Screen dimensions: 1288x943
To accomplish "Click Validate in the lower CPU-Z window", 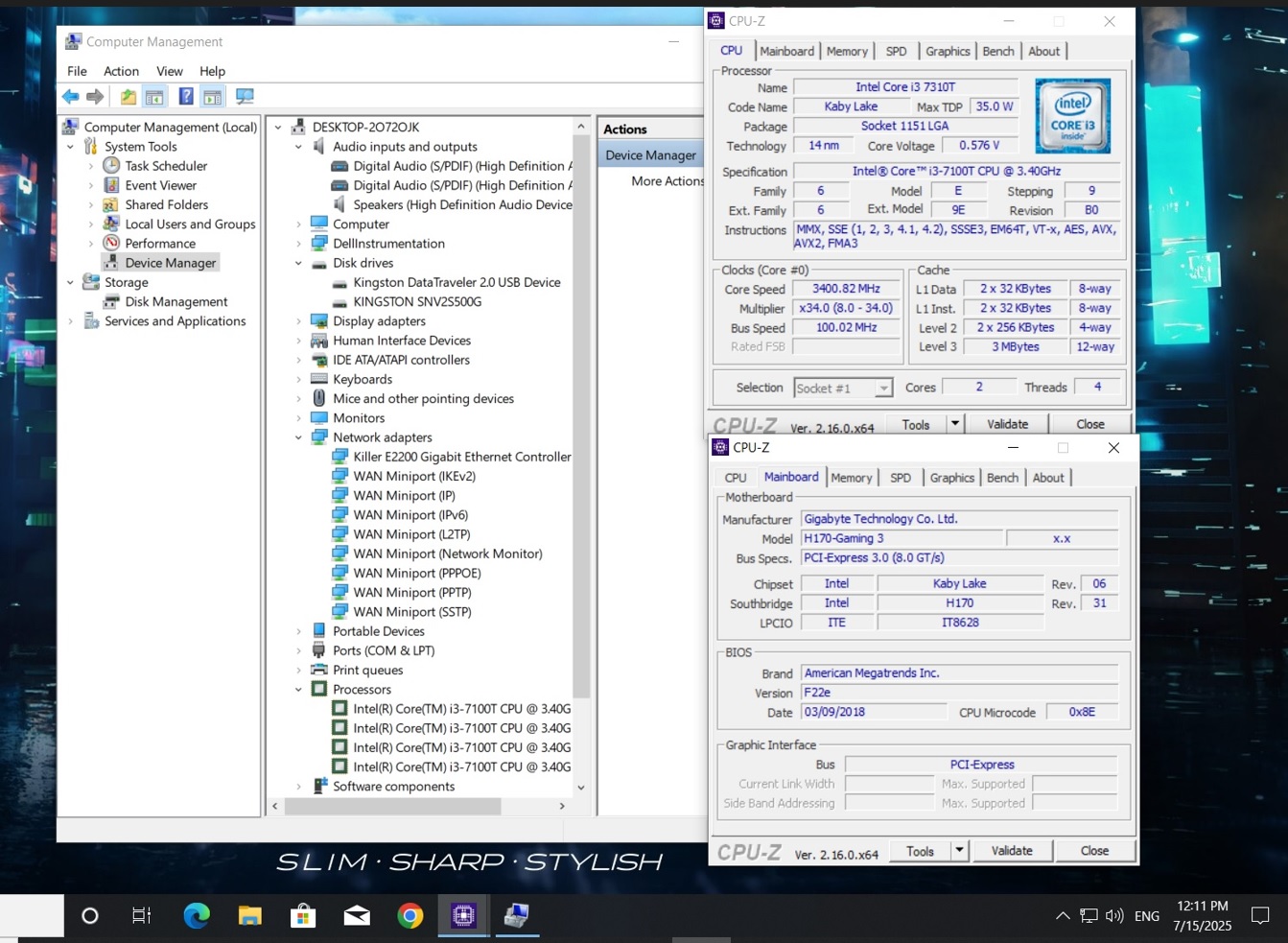I will point(1012,851).
